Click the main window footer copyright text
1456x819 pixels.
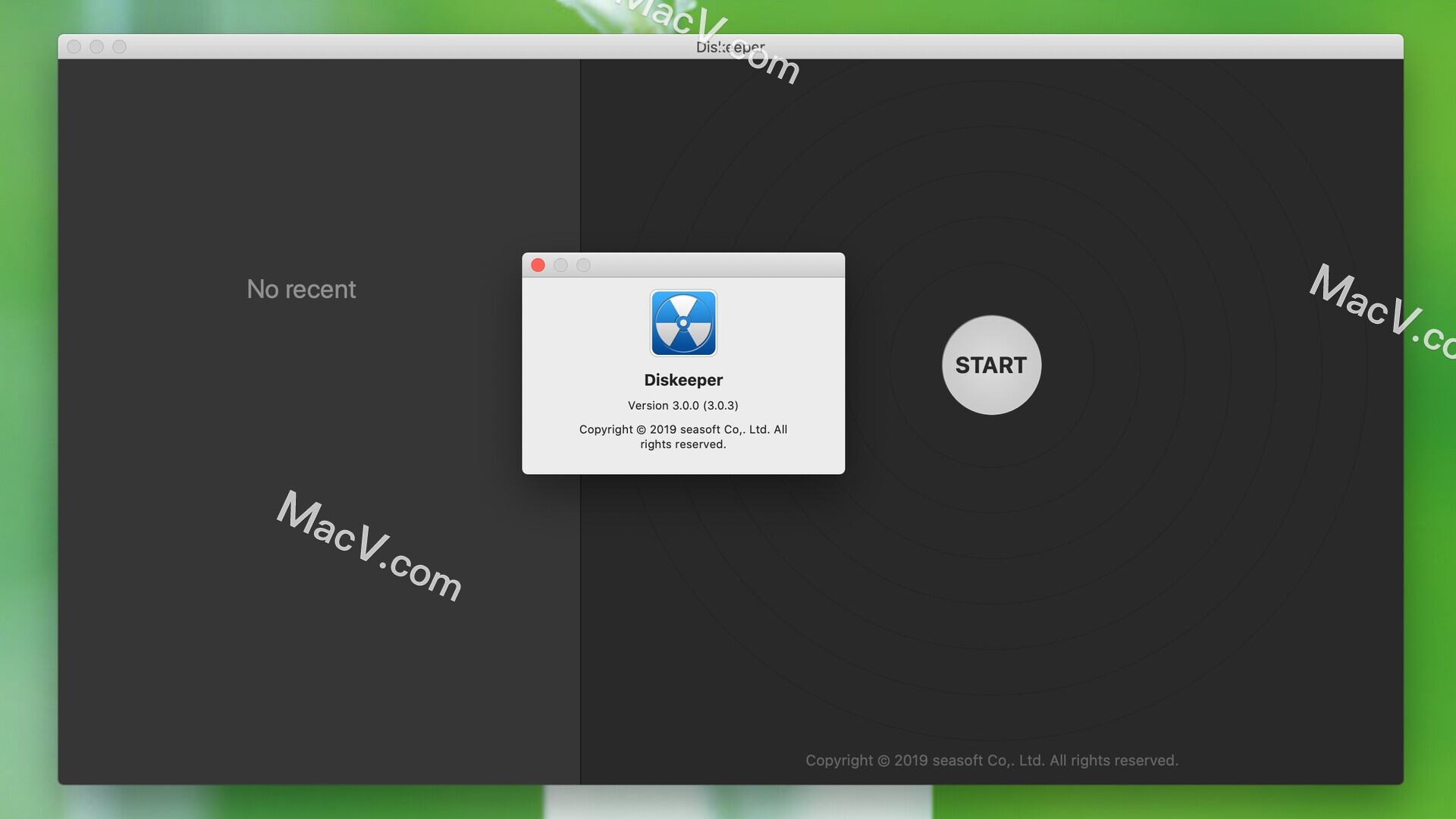992,760
